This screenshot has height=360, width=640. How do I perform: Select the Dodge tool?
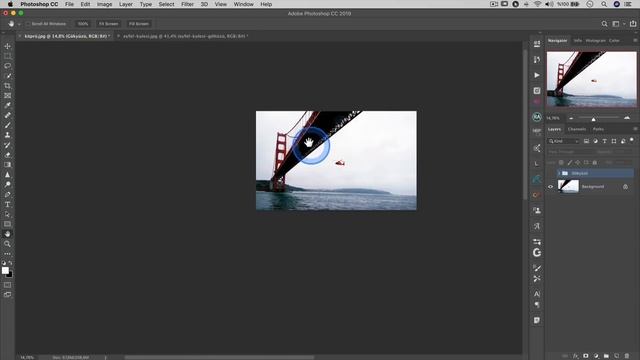7,184
